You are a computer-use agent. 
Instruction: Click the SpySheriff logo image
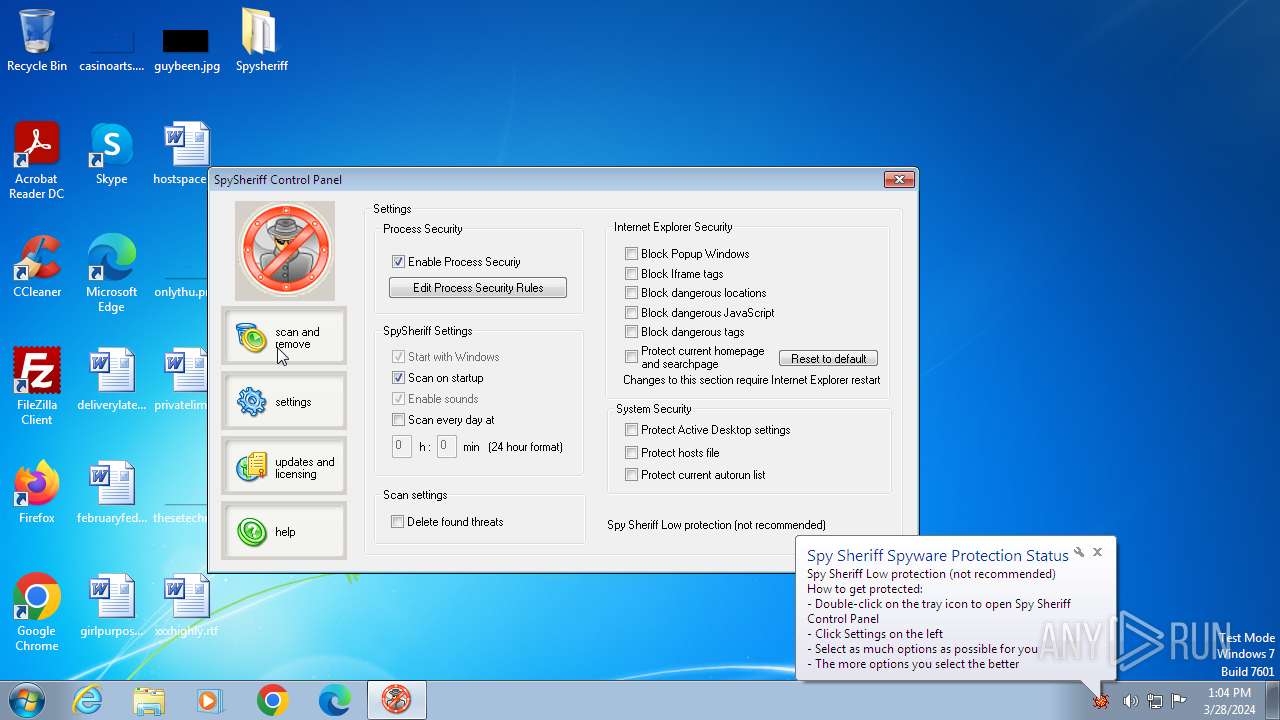pos(285,251)
